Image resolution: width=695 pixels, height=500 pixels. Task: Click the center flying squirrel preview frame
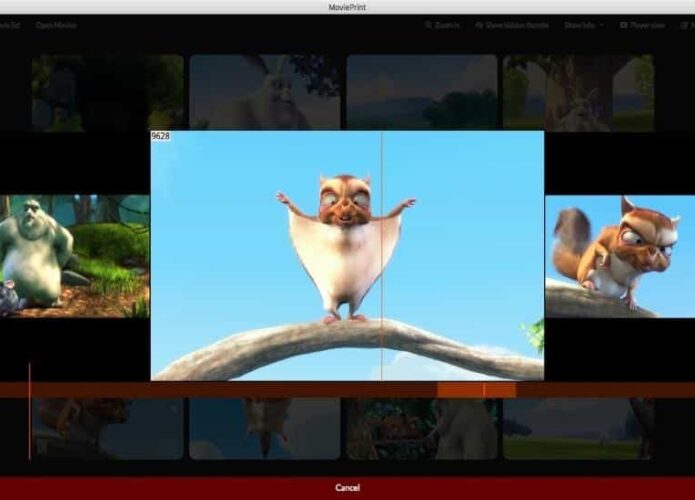coord(348,255)
